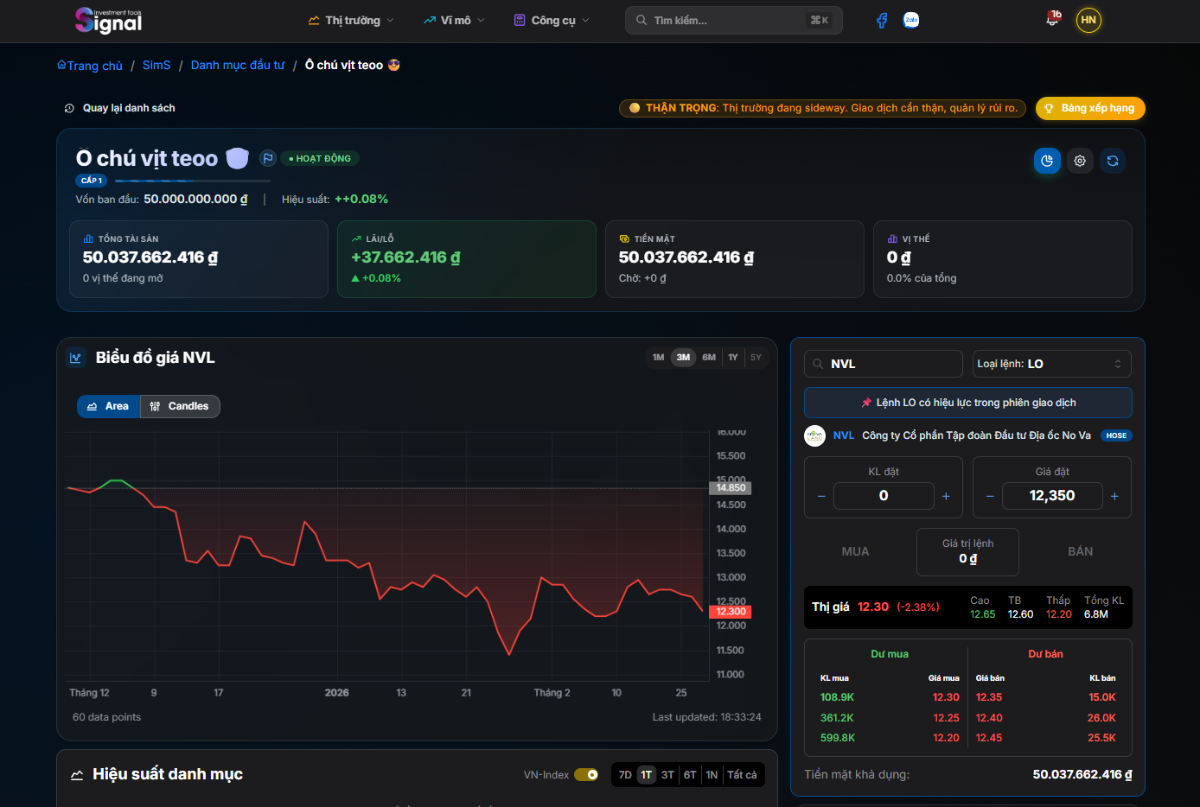Click flag icon beside portfolio name

tap(268, 158)
